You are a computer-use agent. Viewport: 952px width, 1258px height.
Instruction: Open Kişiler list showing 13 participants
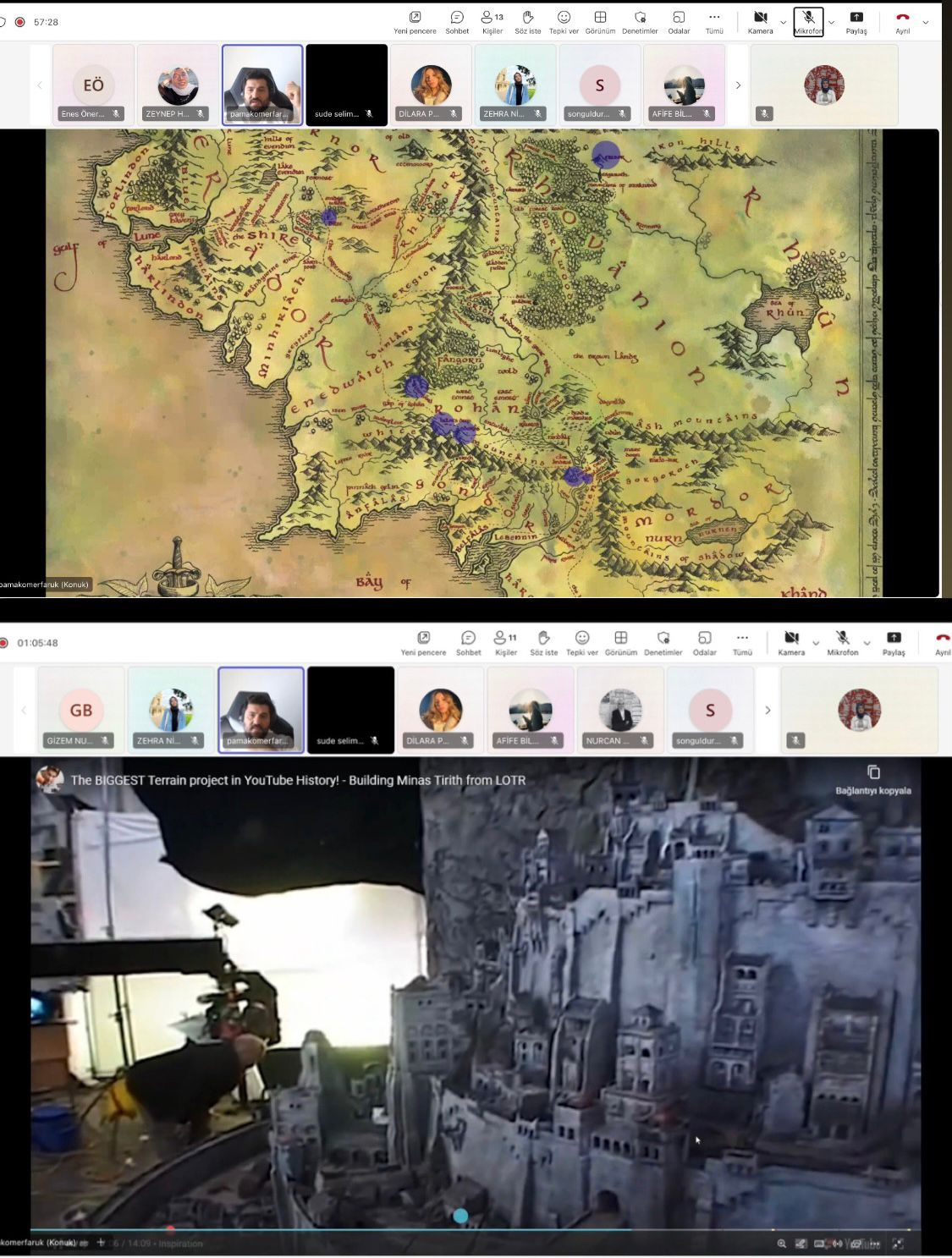492,21
